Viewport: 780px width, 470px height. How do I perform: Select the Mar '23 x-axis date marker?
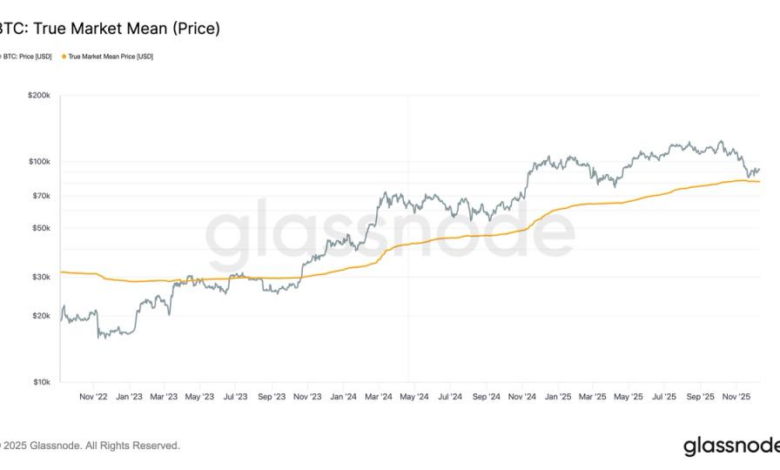pos(163,396)
